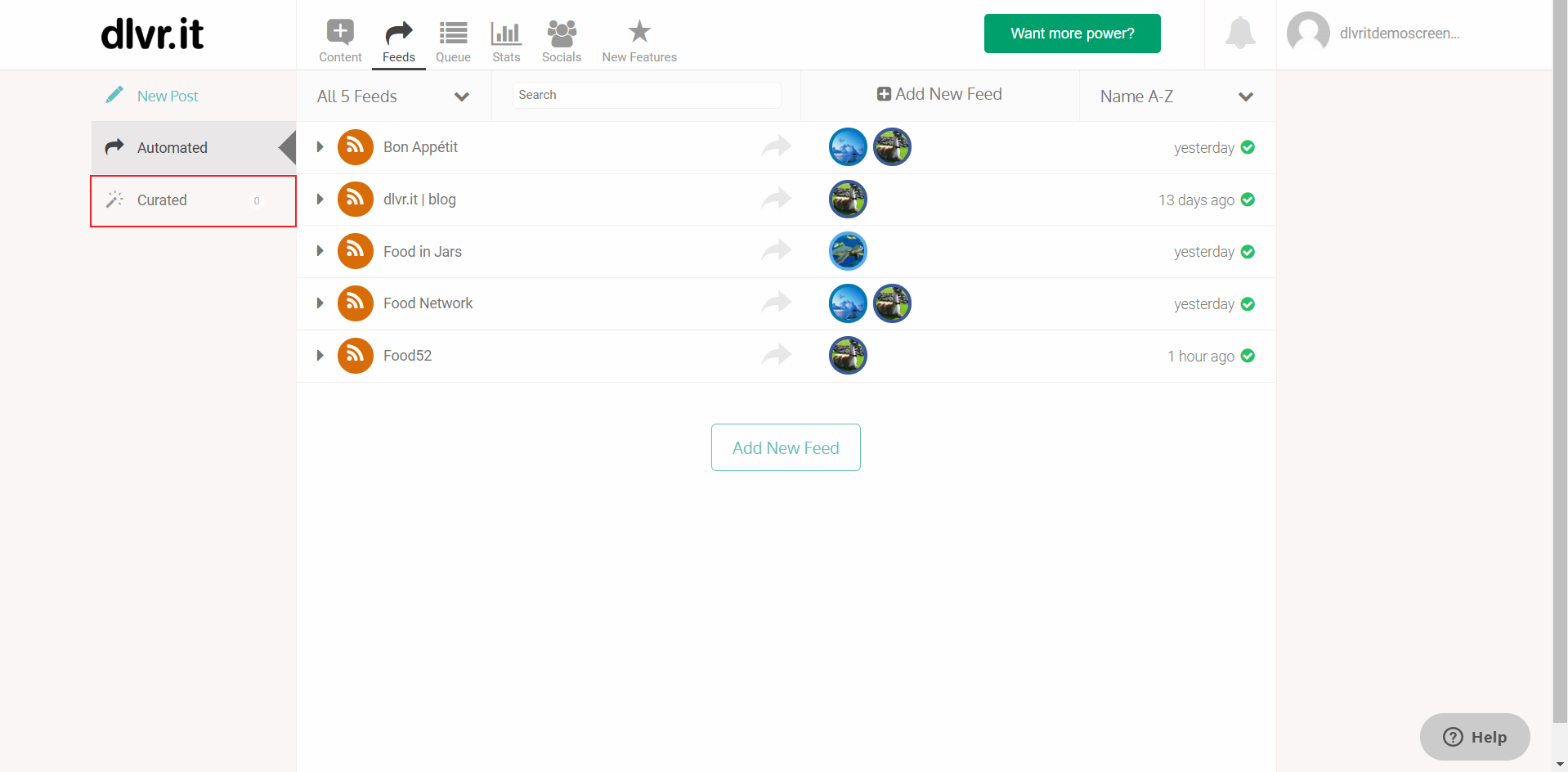
Task: Click Food in Jars' social avatar
Action: coord(848,251)
